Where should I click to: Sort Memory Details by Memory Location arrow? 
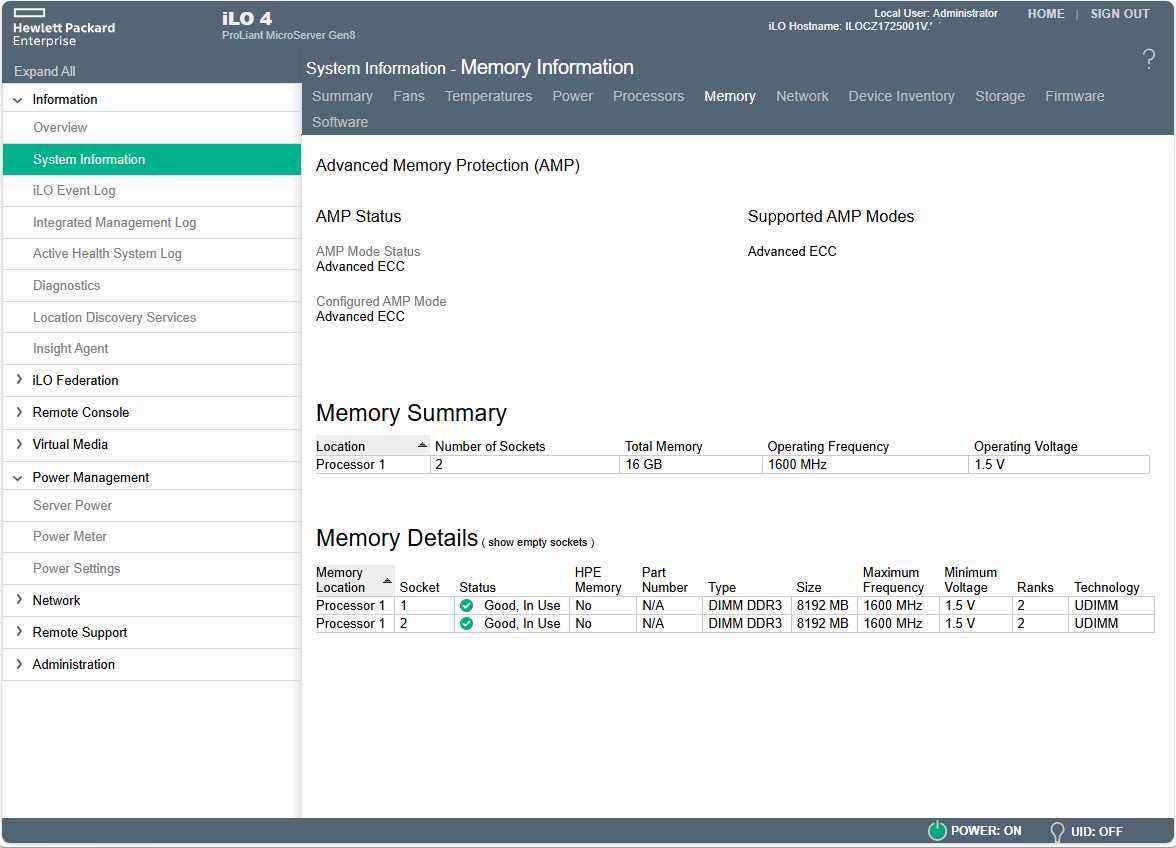(x=387, y=581)
